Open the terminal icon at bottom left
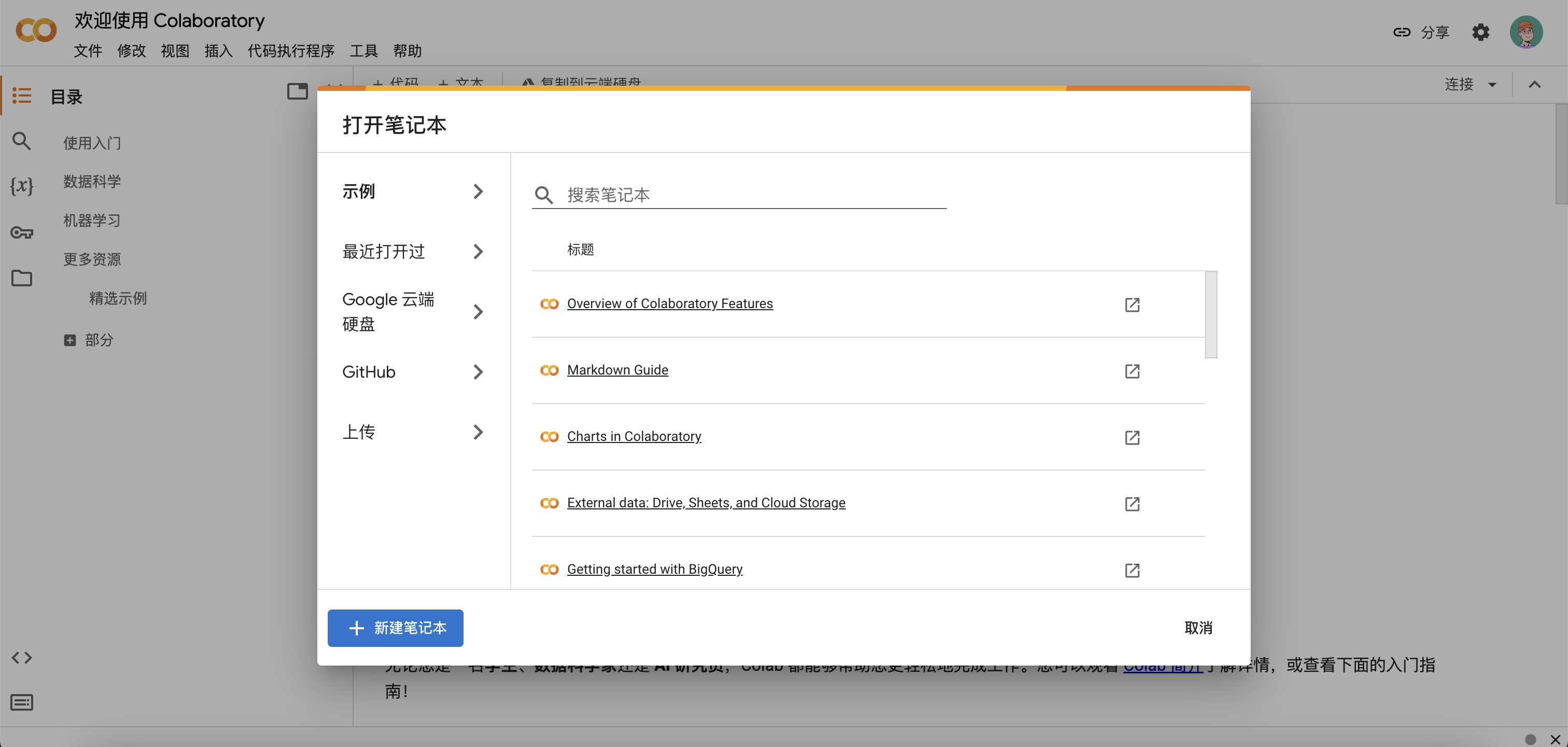The image size is (1568, 747). point(22,702)
